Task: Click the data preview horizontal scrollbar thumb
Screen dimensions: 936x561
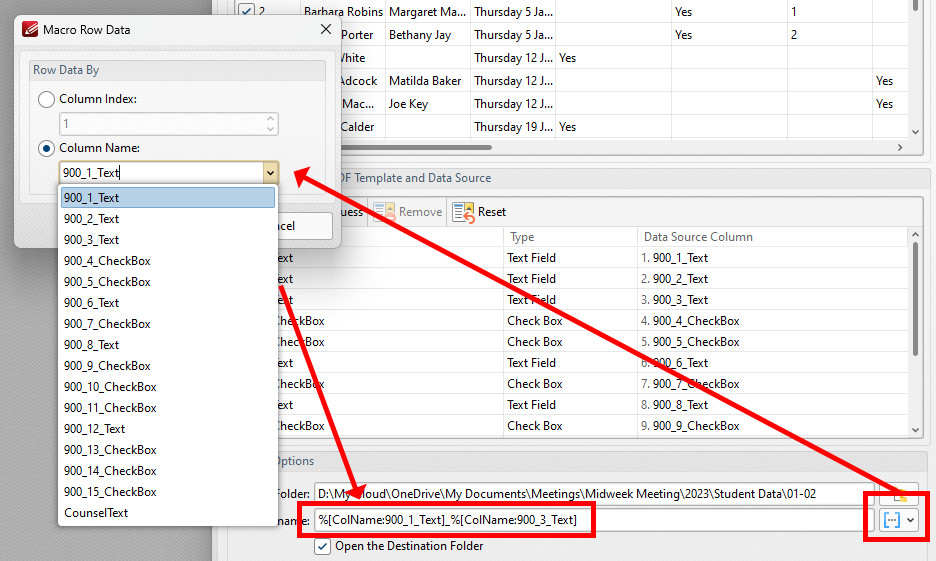Action: click(416, 147)
